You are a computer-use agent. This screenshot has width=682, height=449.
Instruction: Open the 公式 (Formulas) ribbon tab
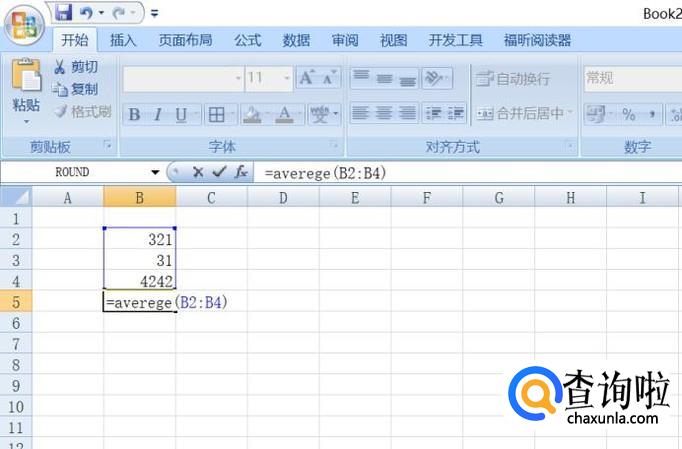pos(247,41)
